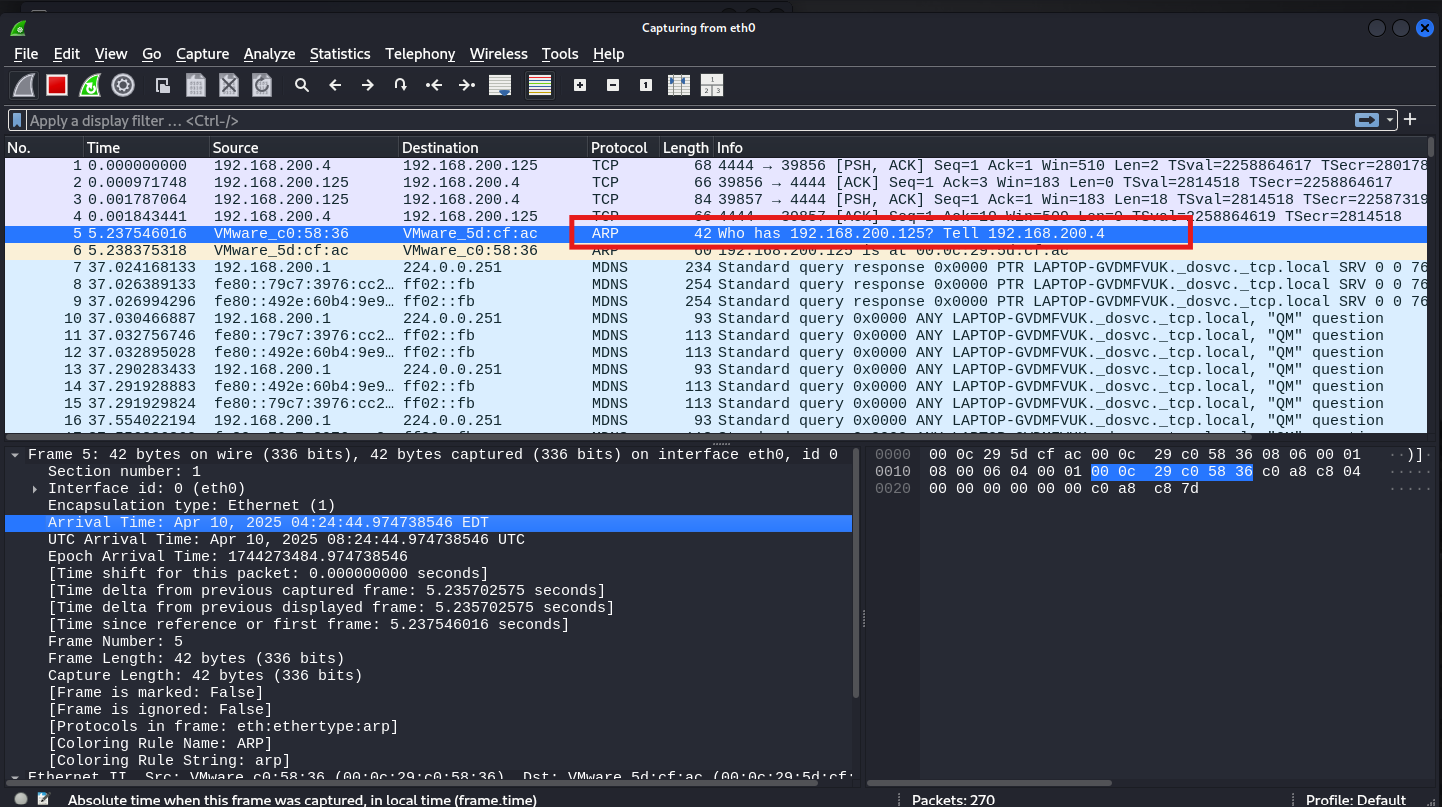Restart the current capture with green fin
Screen dimensions: 1442x807
tap(90, 85)
